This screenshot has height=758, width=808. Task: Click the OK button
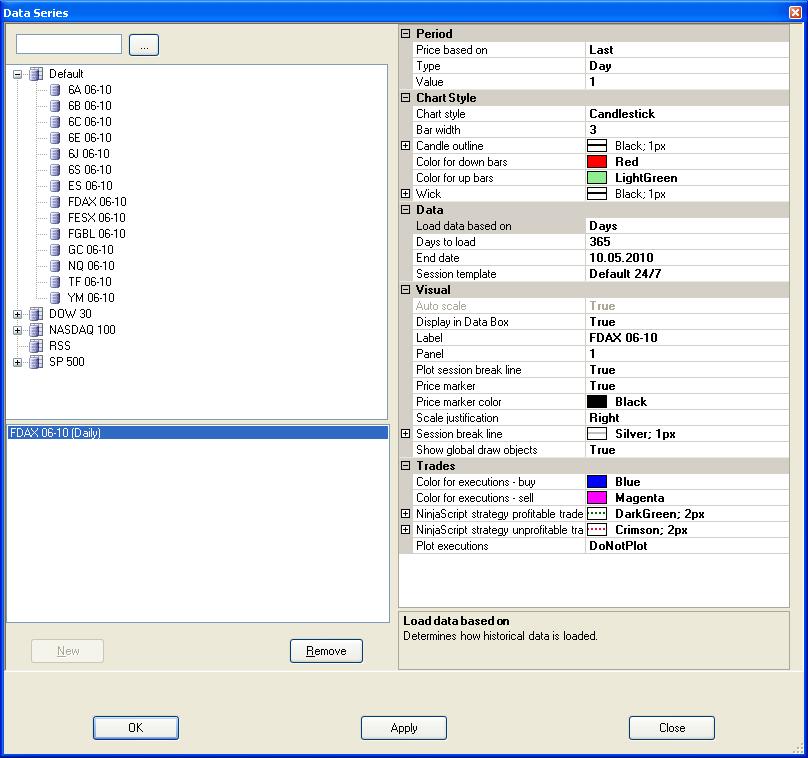click(x=136, y=728)
